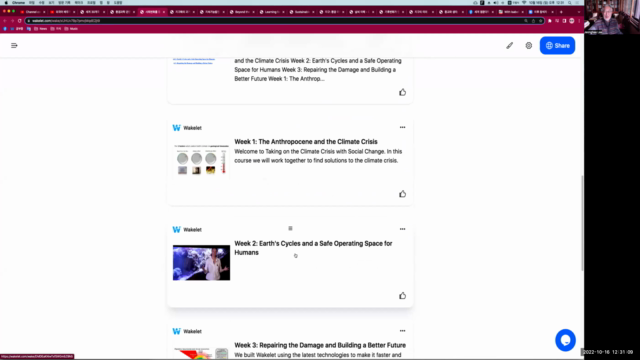Click the browser back arrow
This screenshot has width=640, height=360.
[5, 20]
